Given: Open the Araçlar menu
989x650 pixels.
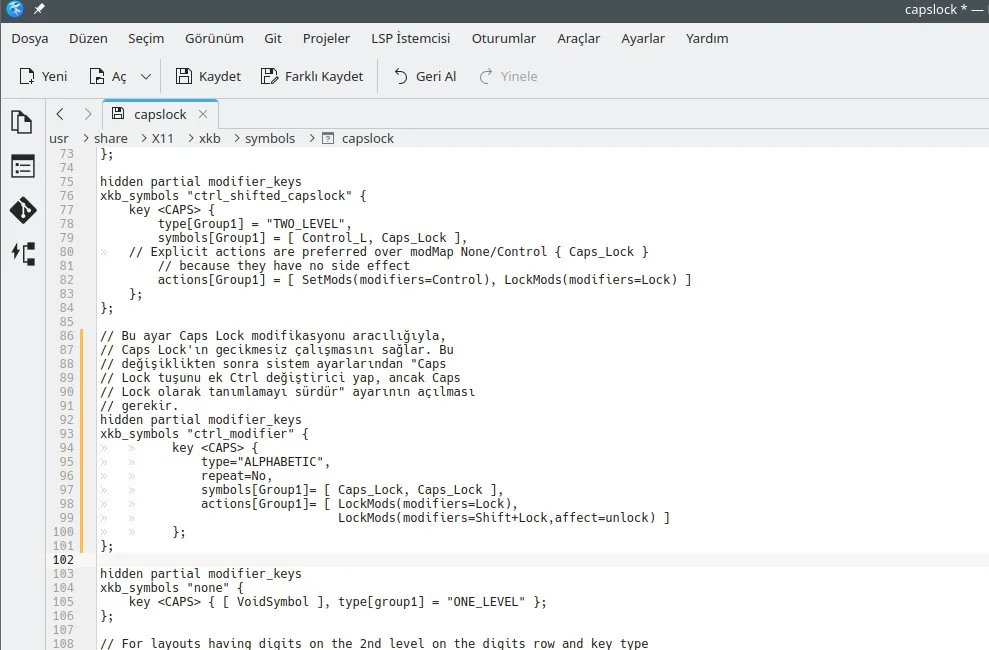Looking at the screenshot, I should pyautogui.click(x=578, y=38).
